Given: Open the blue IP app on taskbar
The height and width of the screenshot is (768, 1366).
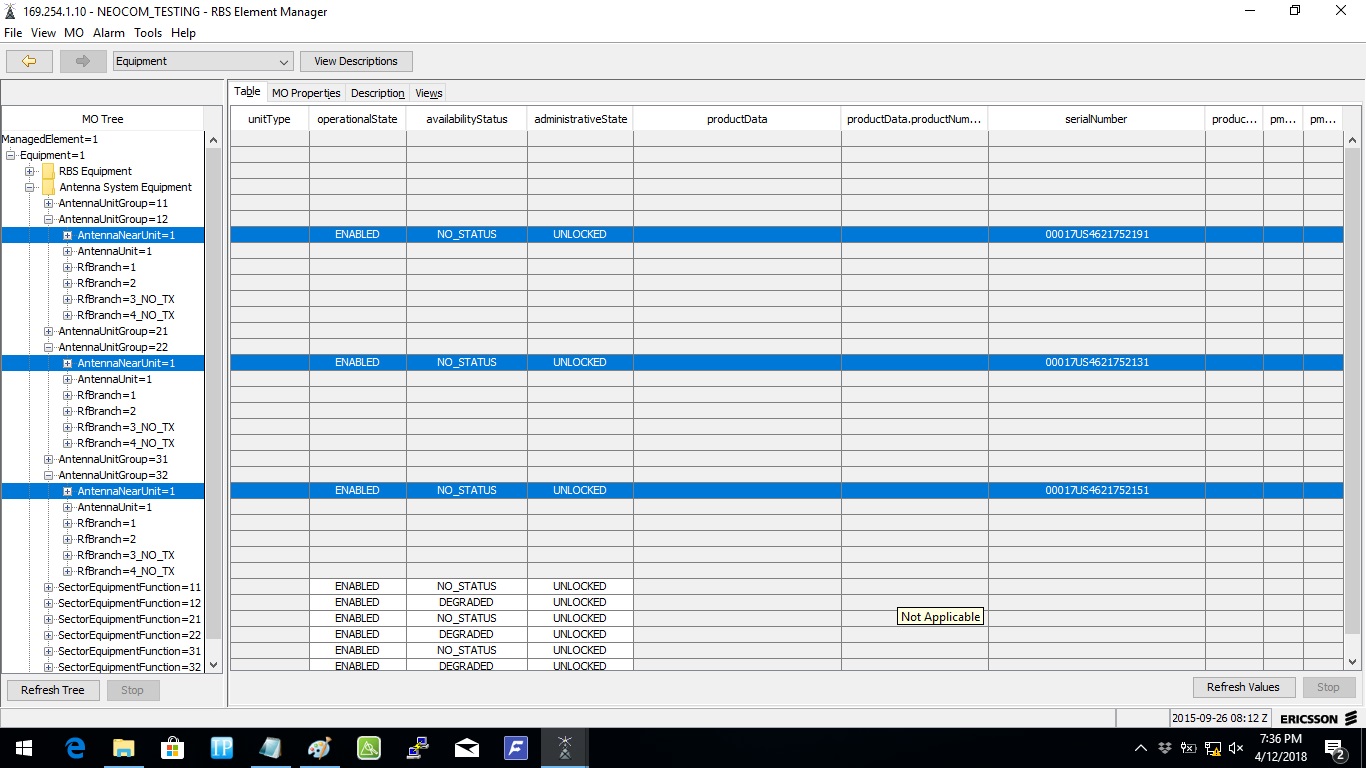Looking at the screenshot, I should click(x=222, y=748).
